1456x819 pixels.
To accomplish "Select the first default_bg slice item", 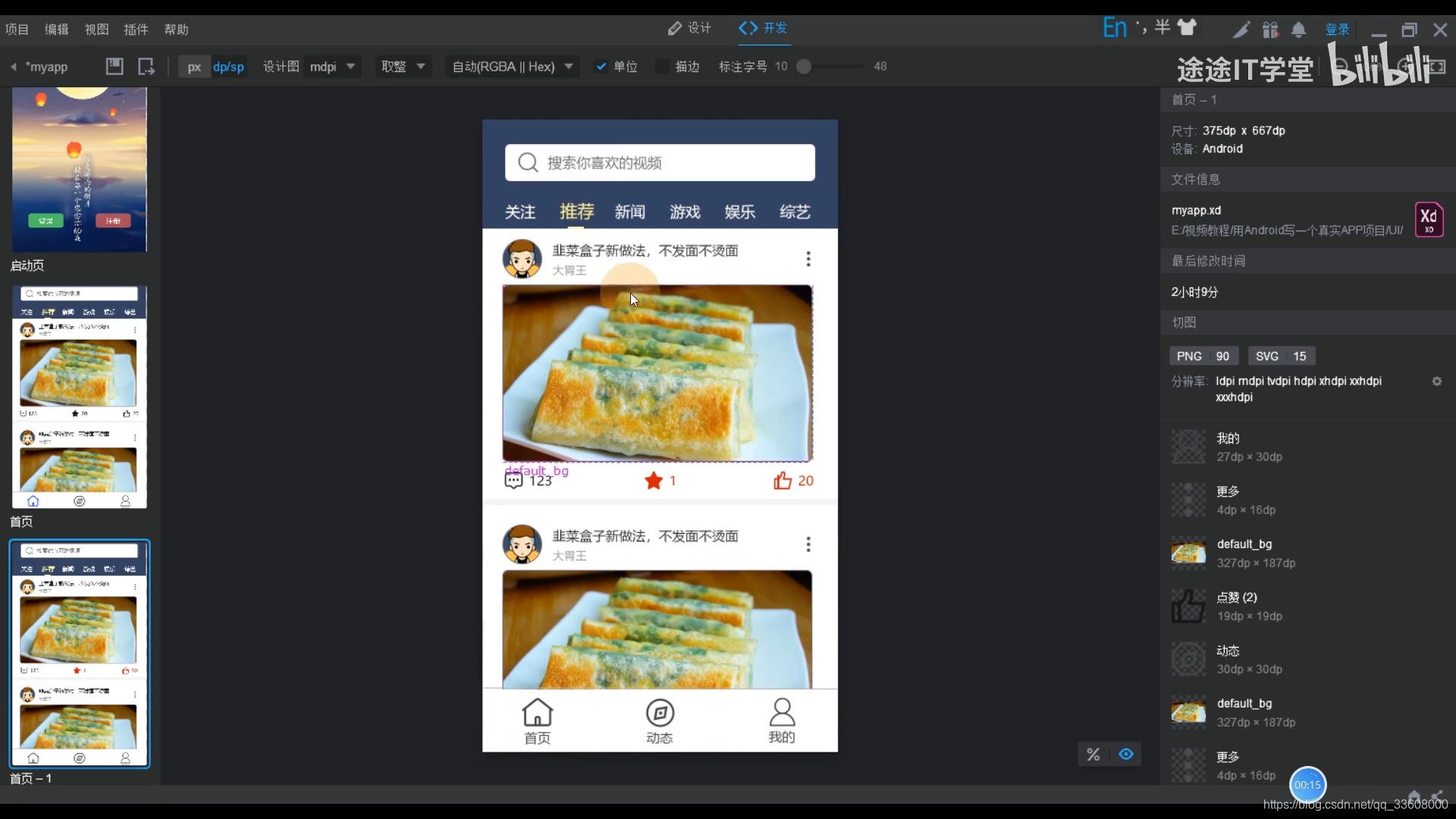I will point(1308,553).
